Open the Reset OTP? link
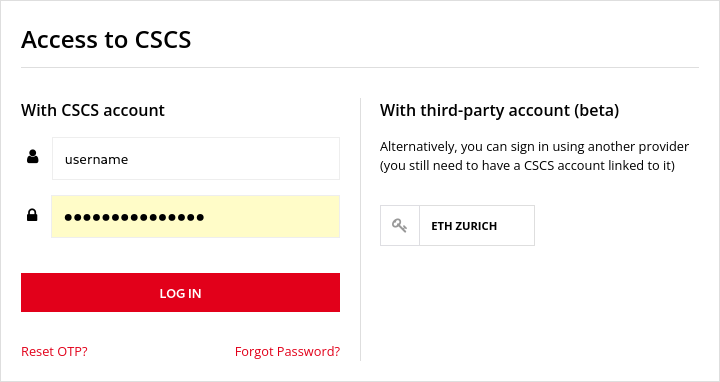 click(54, 352)
